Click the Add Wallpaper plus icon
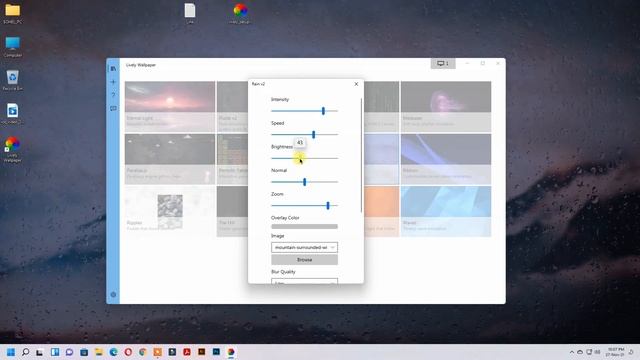Viewport: 640px width, 360px height. coord(113,82)
